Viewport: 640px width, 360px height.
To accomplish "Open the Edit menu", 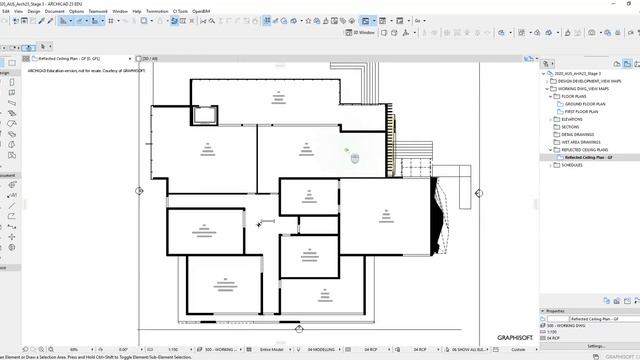I will [6, 11].
